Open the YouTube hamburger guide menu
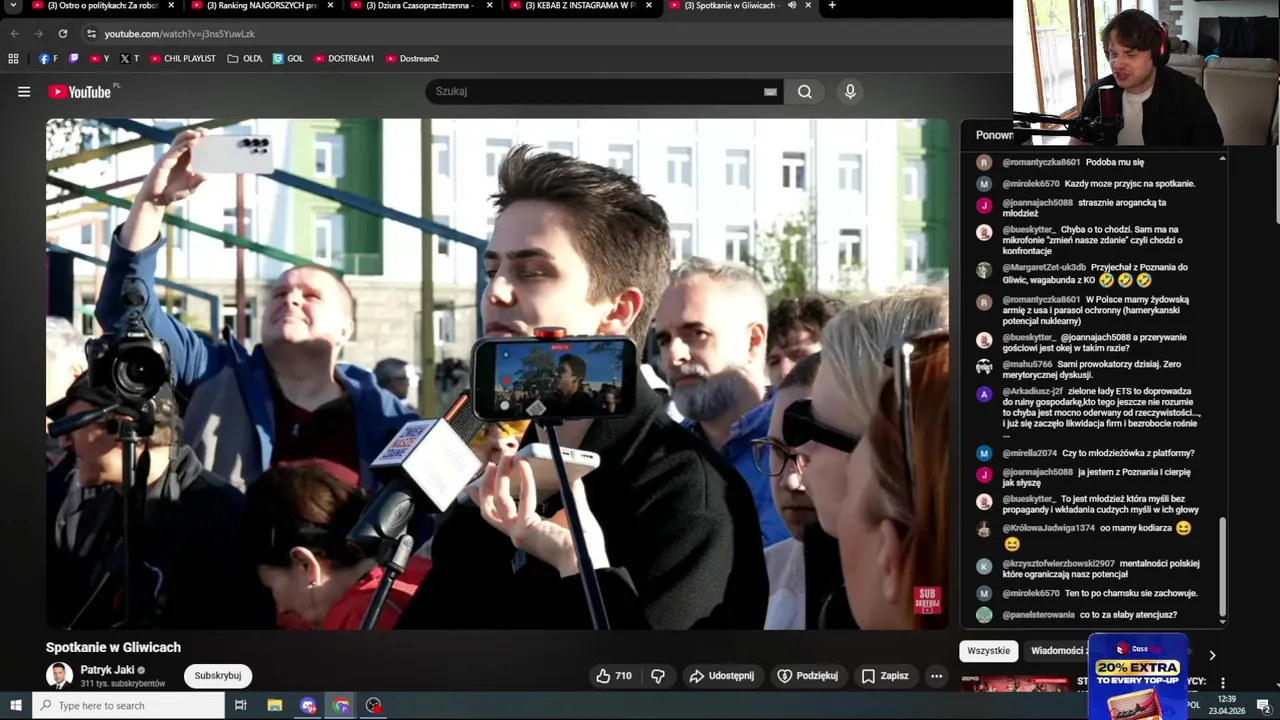 click(24, 92)
